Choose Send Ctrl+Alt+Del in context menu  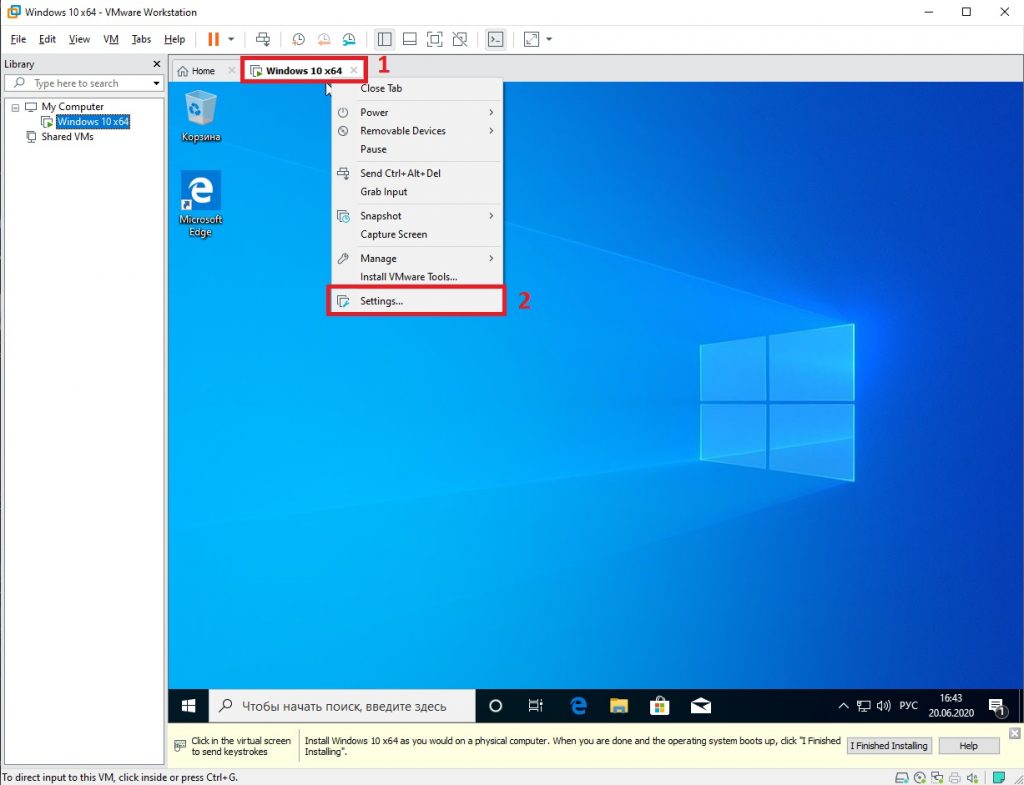click(x=417, y=173)
